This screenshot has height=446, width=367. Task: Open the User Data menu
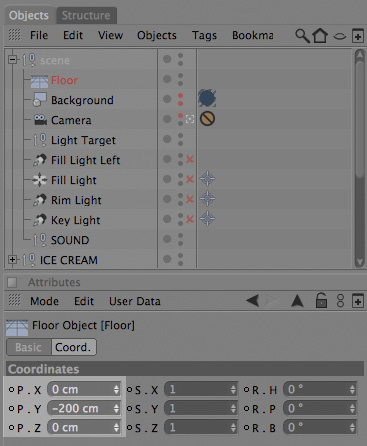(135, 301)
